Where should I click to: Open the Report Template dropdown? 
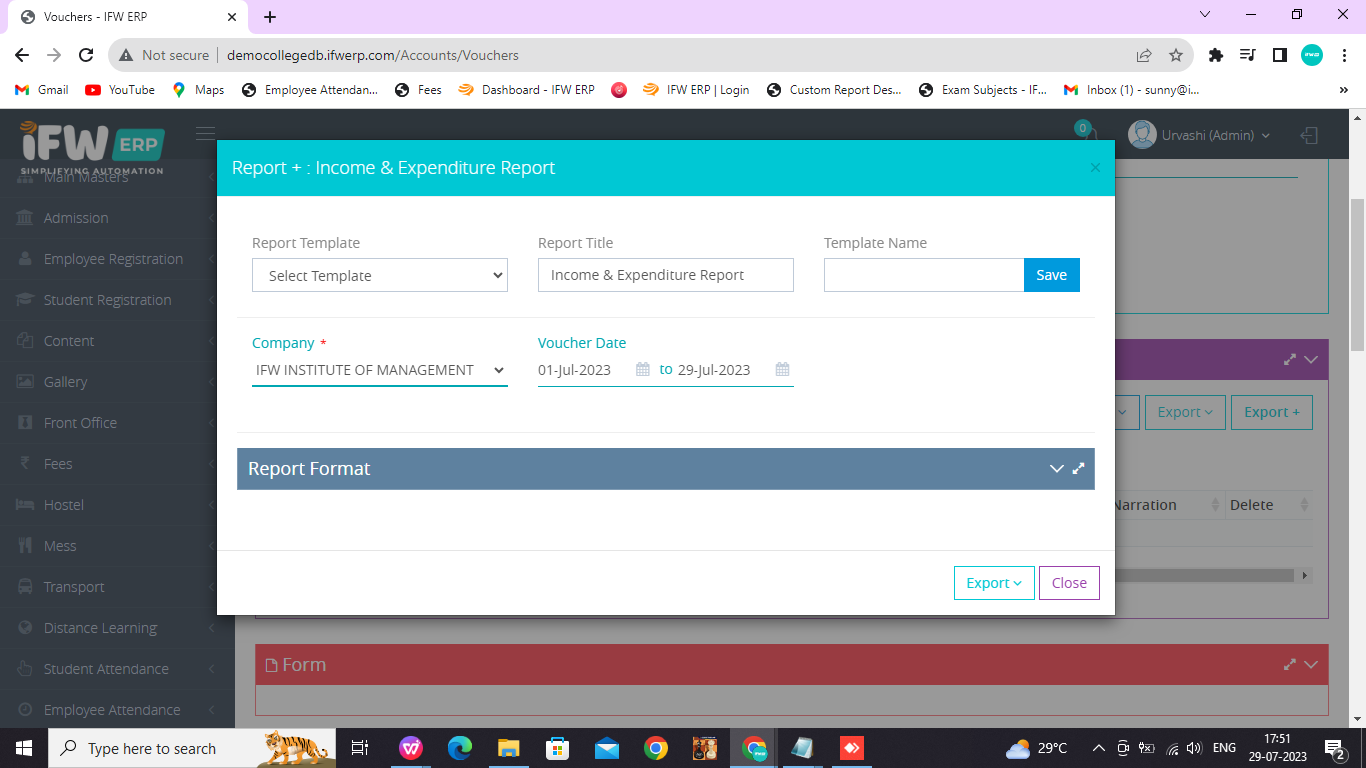[380, 275]
